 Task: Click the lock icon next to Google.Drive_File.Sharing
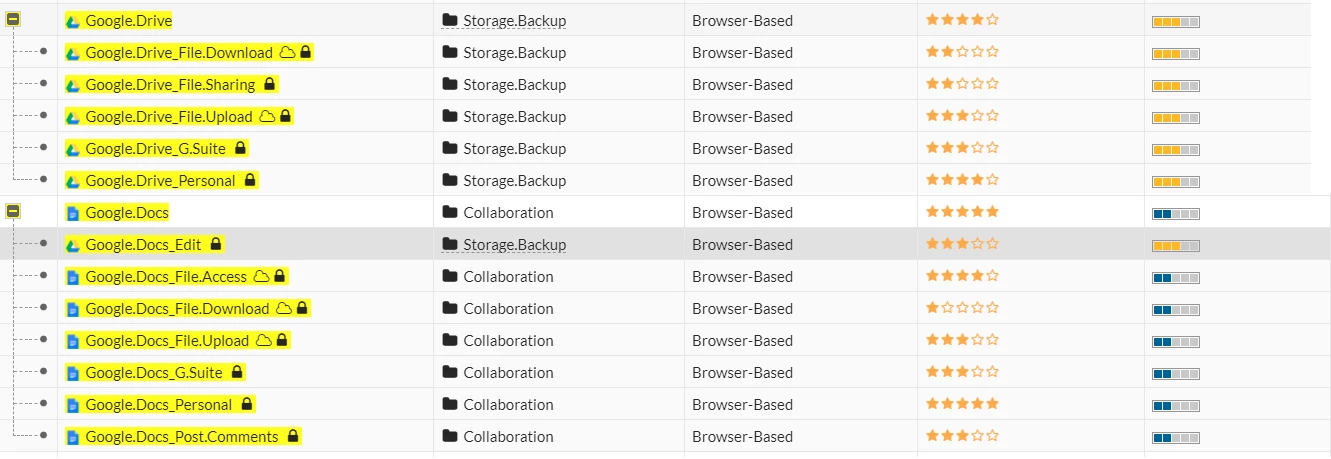269,84
